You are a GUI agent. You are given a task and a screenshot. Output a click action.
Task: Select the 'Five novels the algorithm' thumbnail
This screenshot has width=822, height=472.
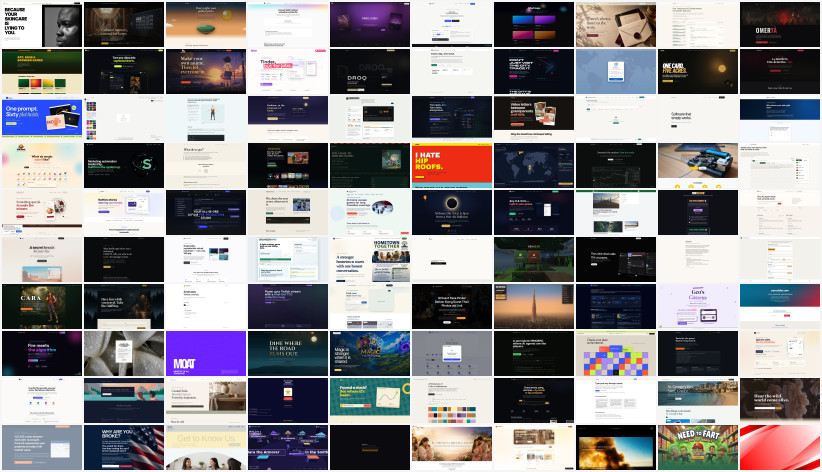point(42,353)
